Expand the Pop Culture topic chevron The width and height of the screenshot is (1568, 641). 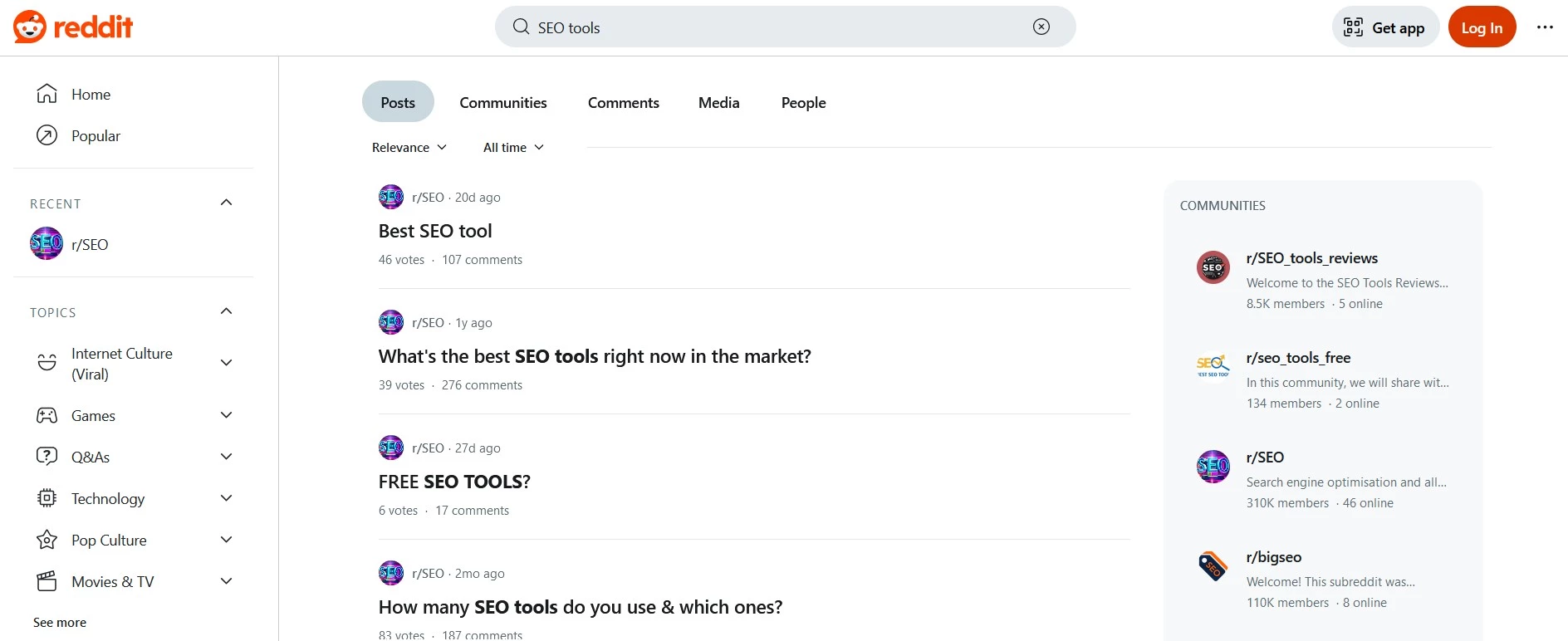pyautogui.click(x=226, y=540)
